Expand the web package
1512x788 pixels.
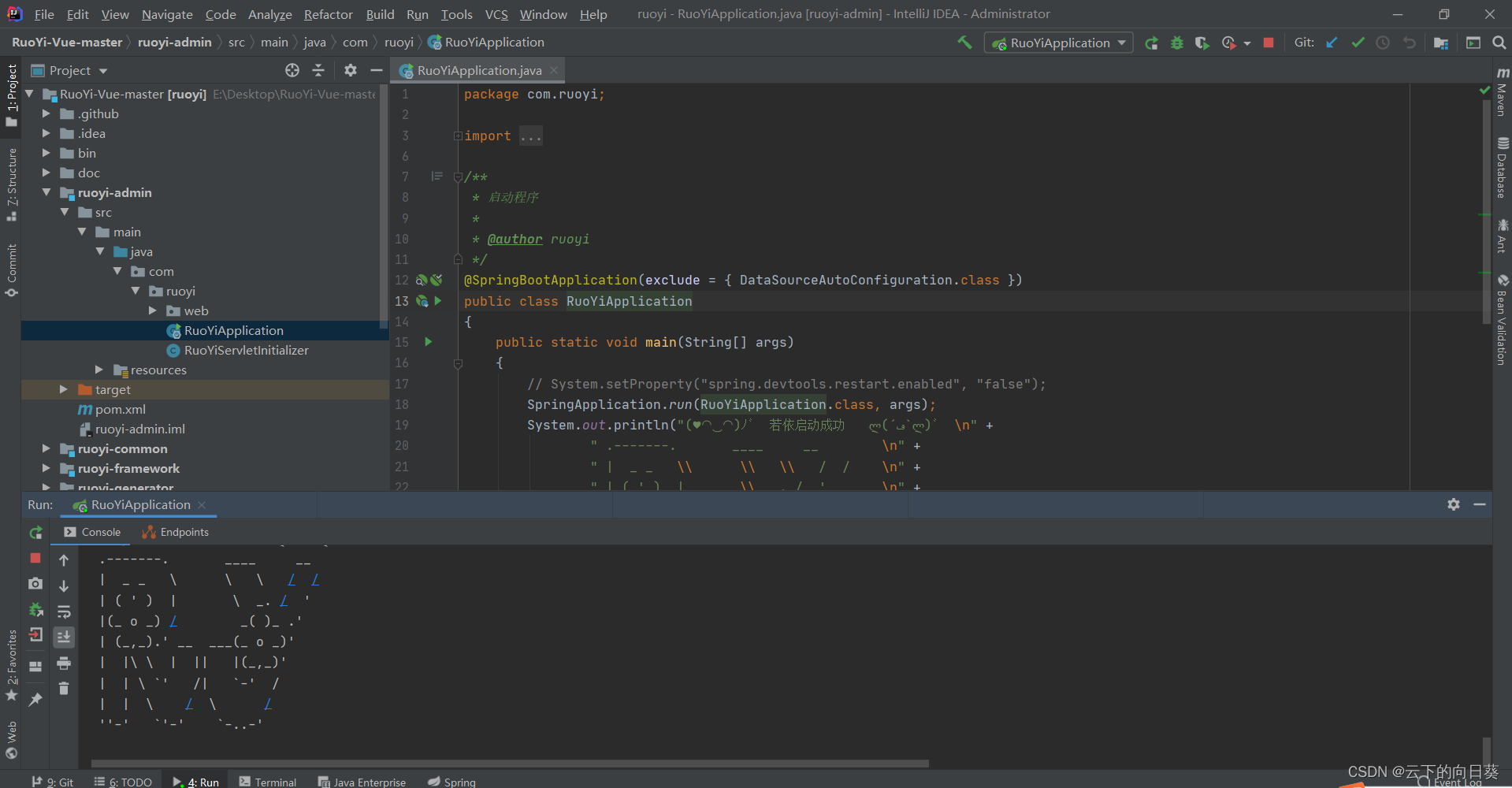click(x=152, y=310)
